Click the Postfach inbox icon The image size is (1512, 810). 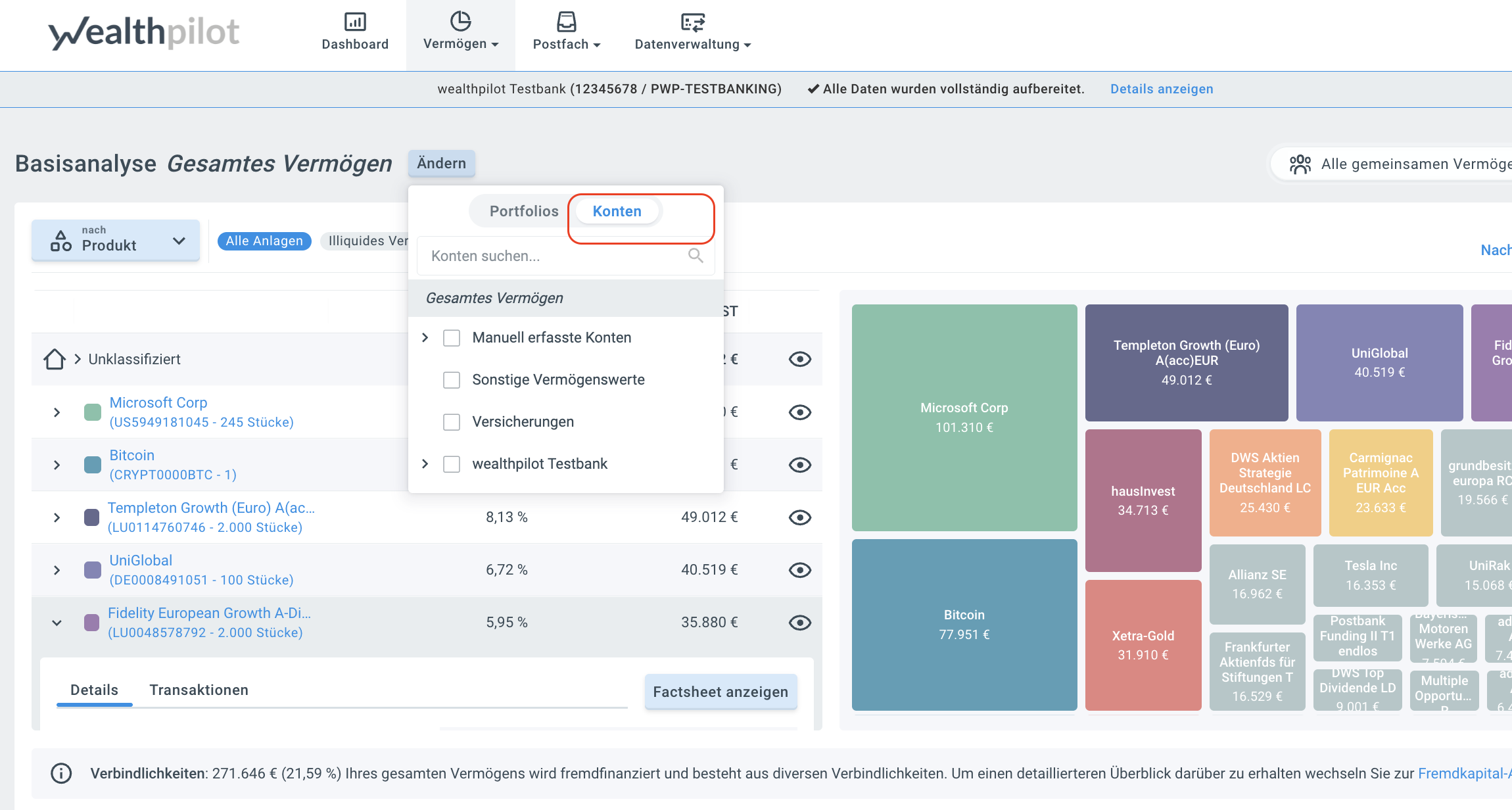[566, 22]
